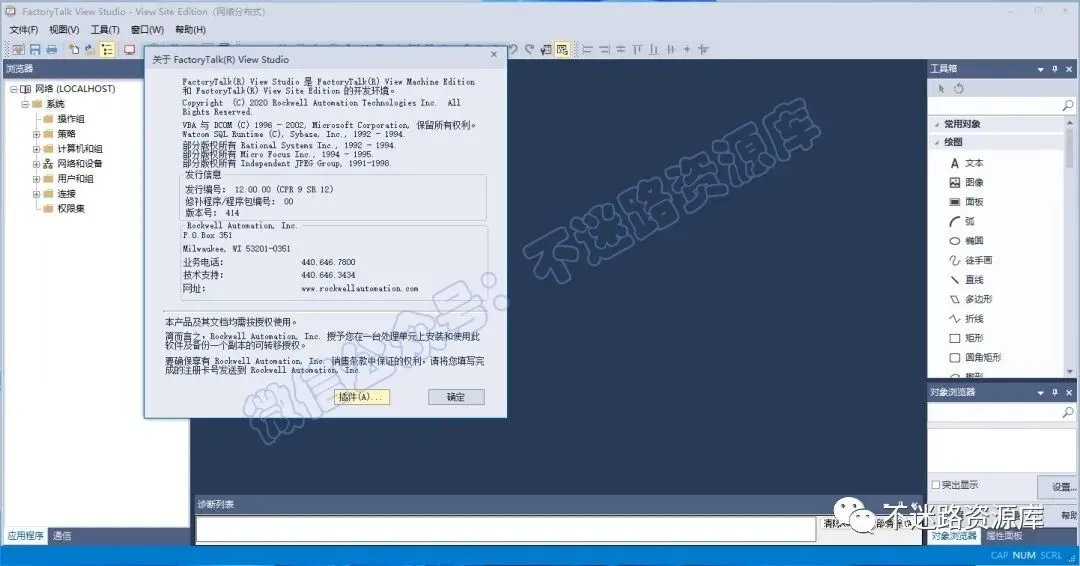Open the 窗口(W) menu

pos(147,30)
